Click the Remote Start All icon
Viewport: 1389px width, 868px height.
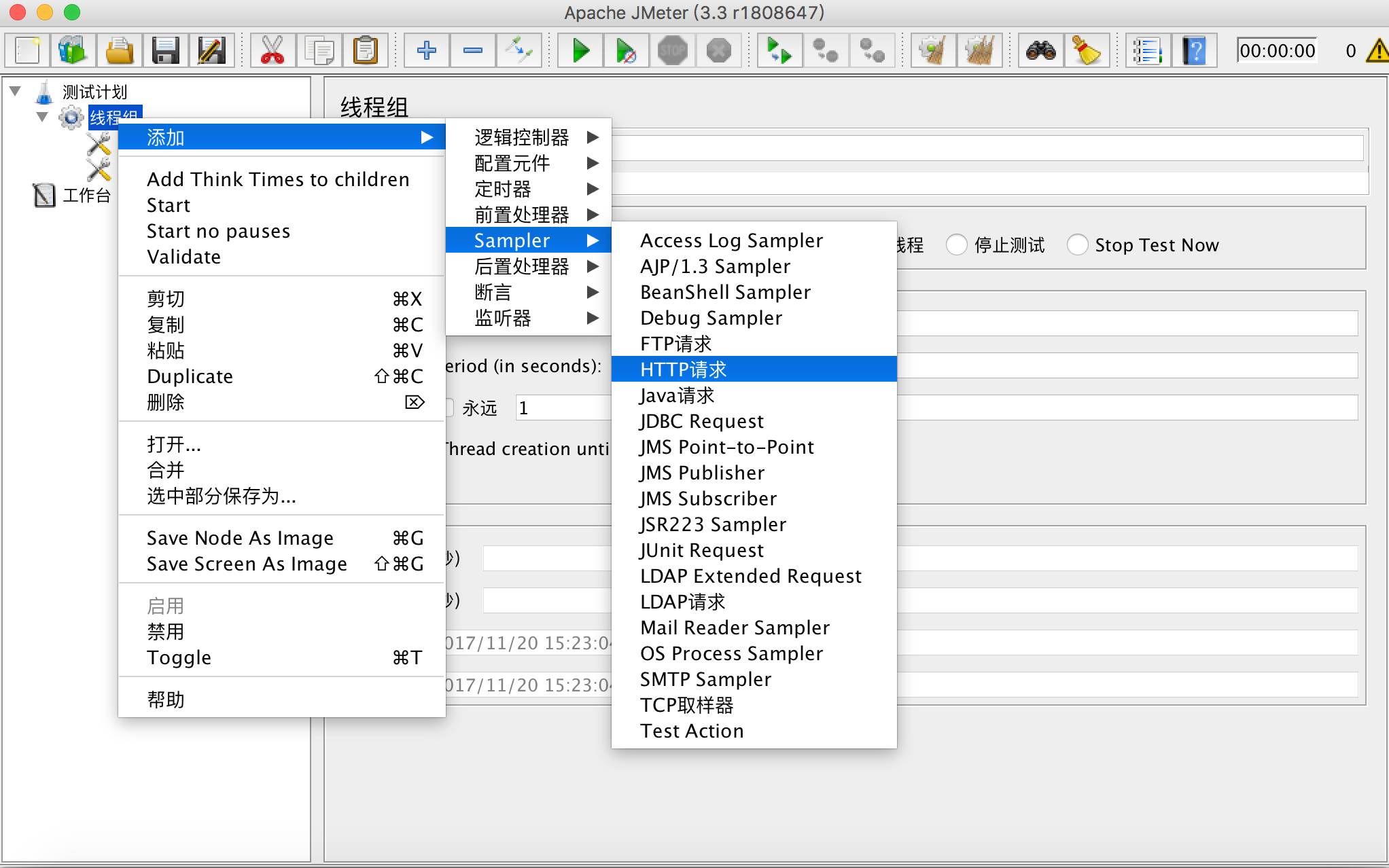coord(779,51)
